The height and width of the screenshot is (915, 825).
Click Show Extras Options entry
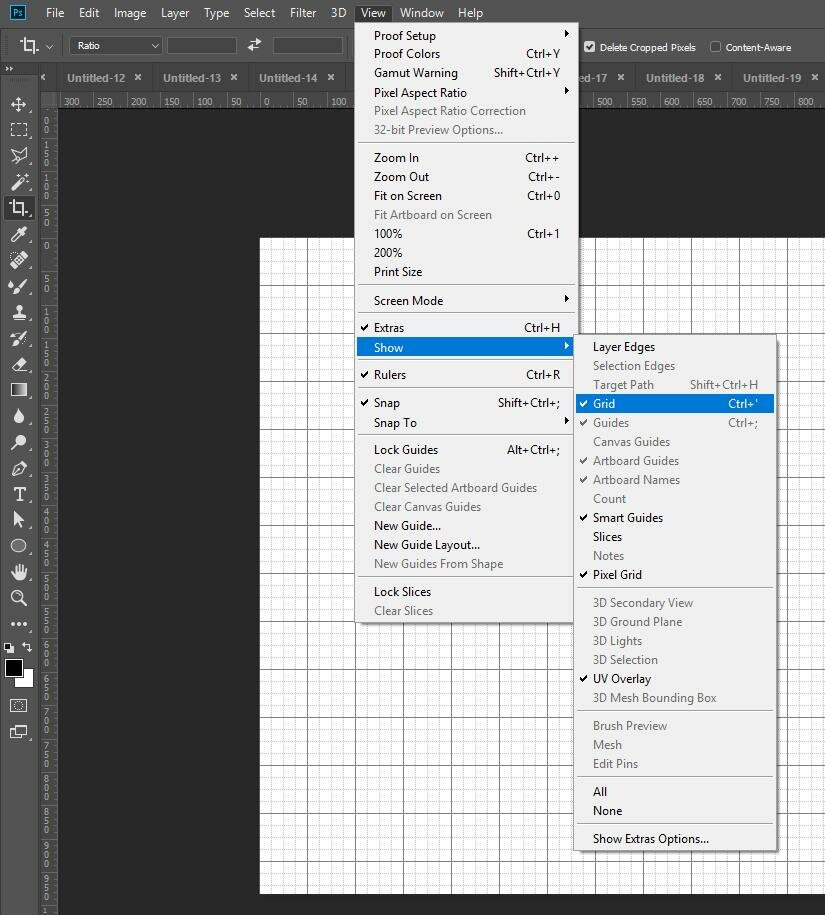650,839
